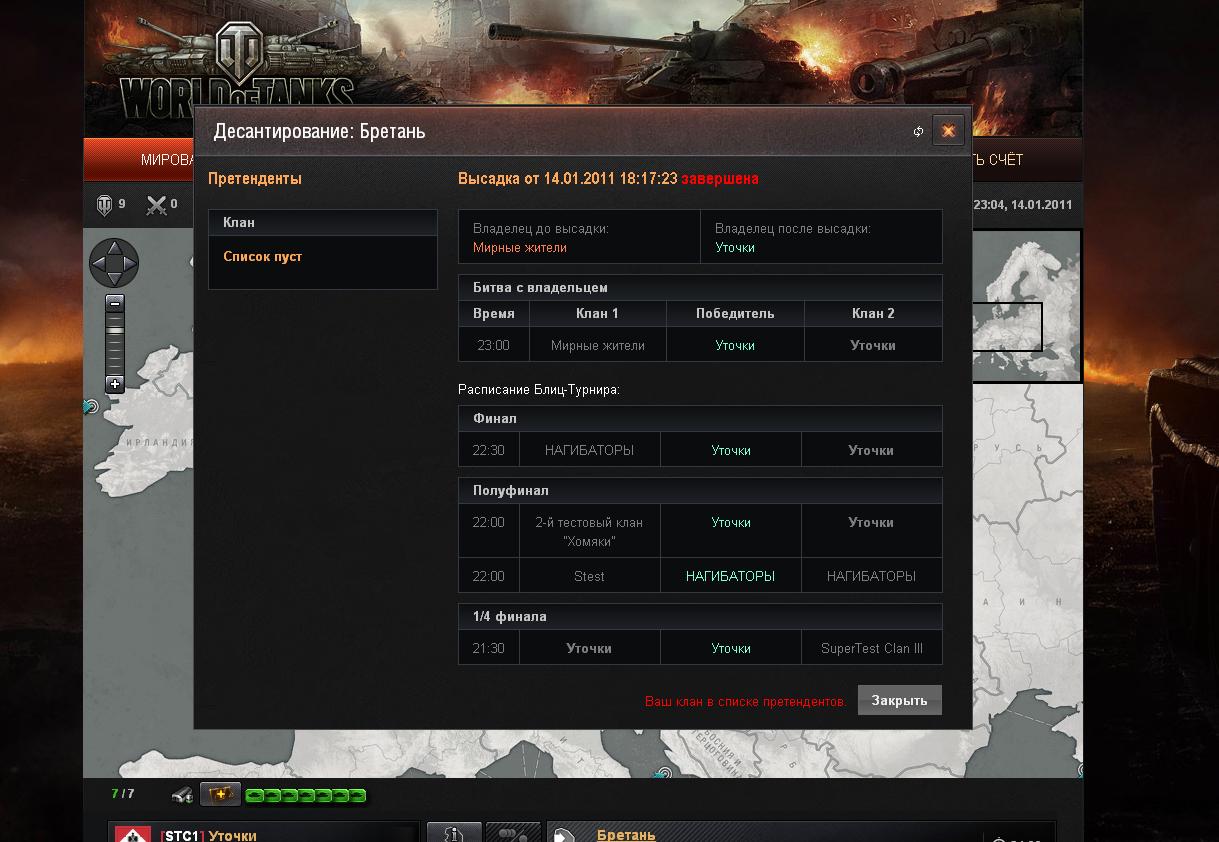Viewport: 1219px width, 842px height.
Task: Click the green chips progress row
Action: point(305,796)
